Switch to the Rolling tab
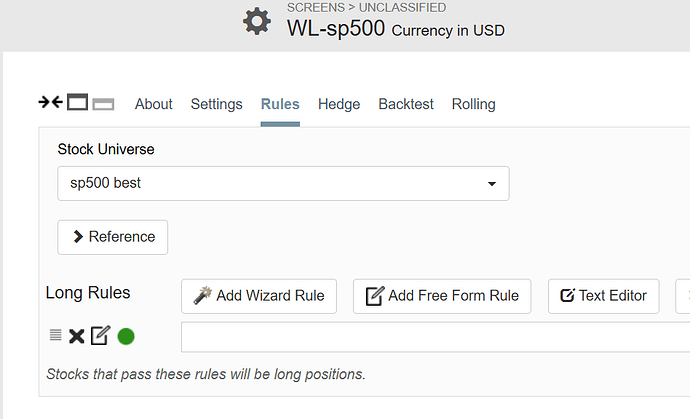 point(473,104)
